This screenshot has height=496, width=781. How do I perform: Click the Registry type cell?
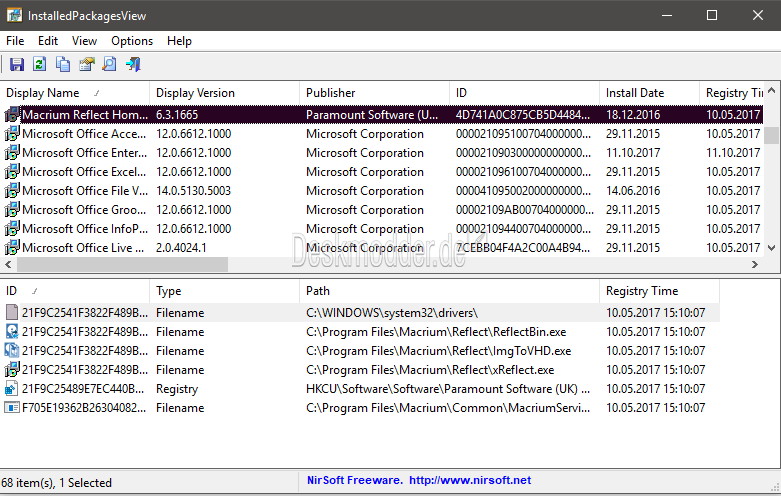[177, 389]
